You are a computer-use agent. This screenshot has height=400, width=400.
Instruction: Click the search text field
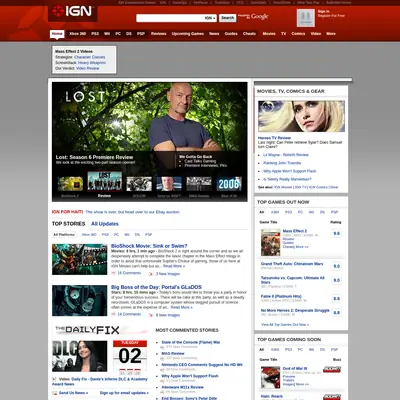pos(170,18)
